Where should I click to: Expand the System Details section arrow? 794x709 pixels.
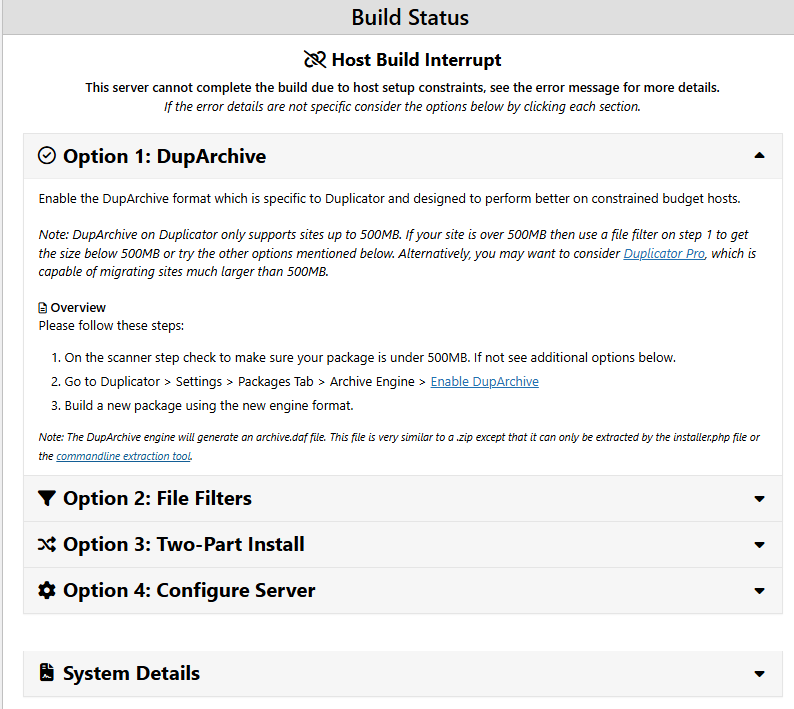[759, 674]
